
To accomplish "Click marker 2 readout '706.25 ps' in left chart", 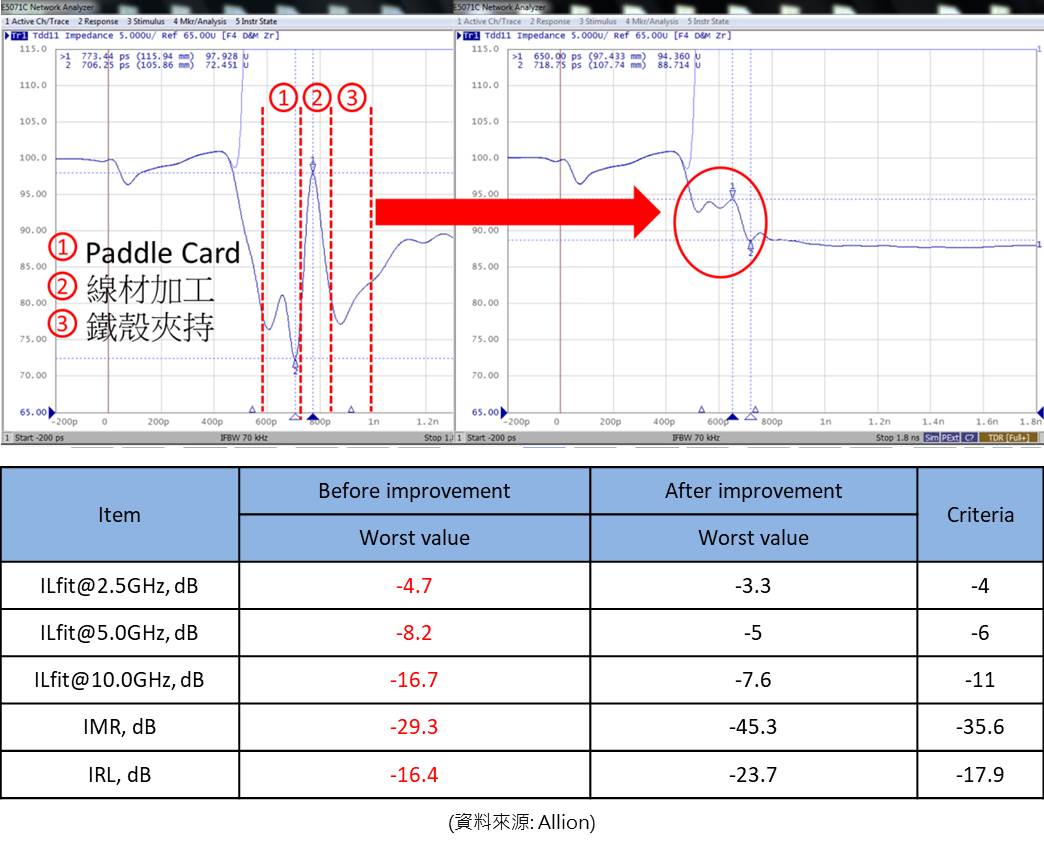I will tap(105, 65).
